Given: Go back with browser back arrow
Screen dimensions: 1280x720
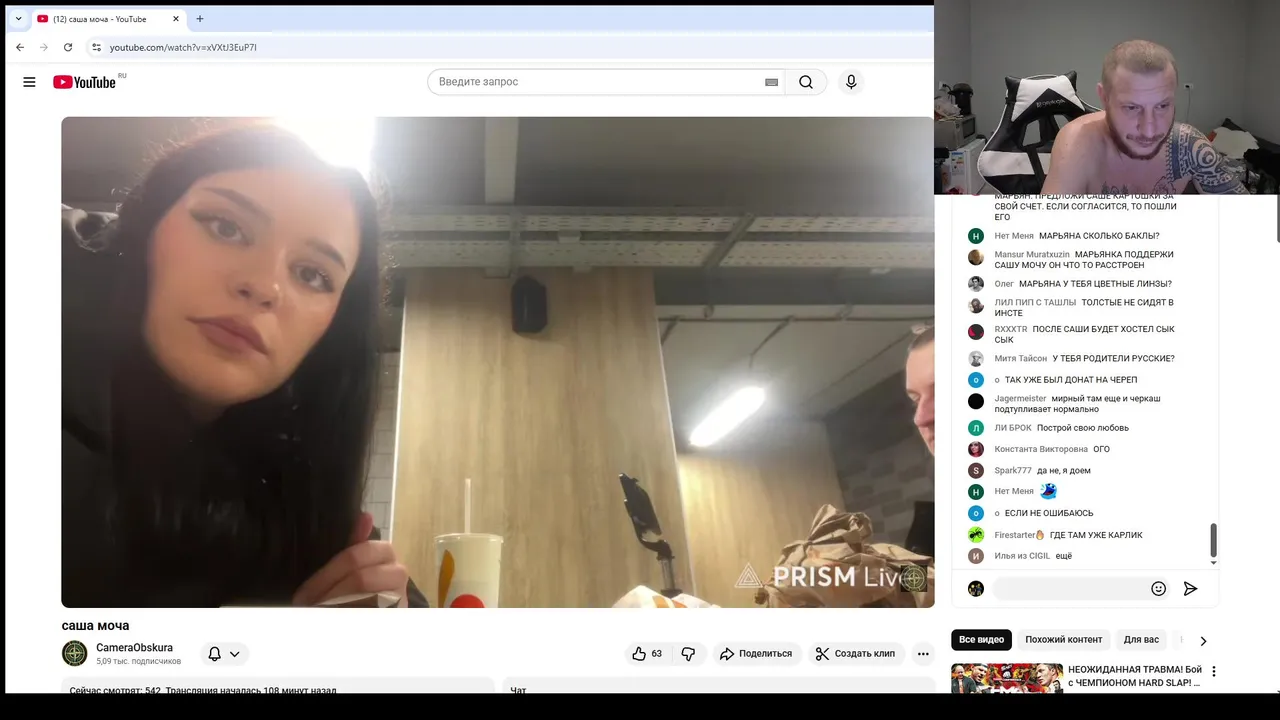Looking at the screenshot, I should pos(20,47).
